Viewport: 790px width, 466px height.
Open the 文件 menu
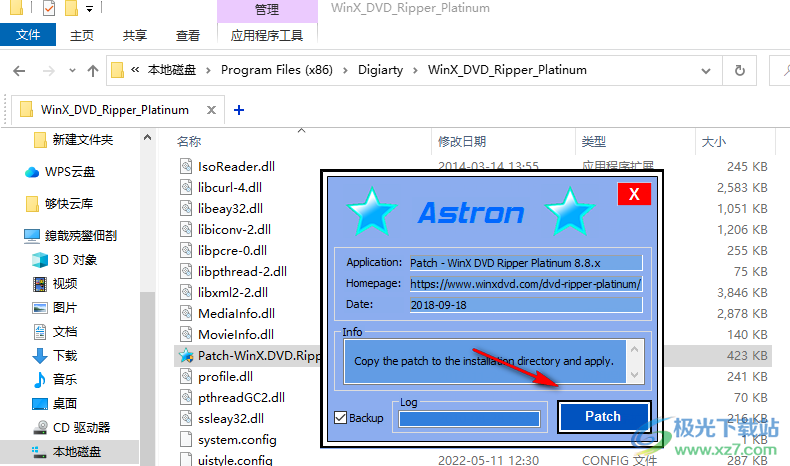click(28, 35)
